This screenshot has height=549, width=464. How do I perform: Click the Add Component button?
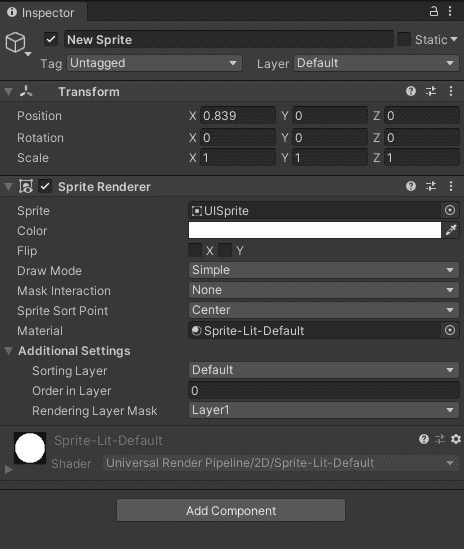tap(231, 510)
